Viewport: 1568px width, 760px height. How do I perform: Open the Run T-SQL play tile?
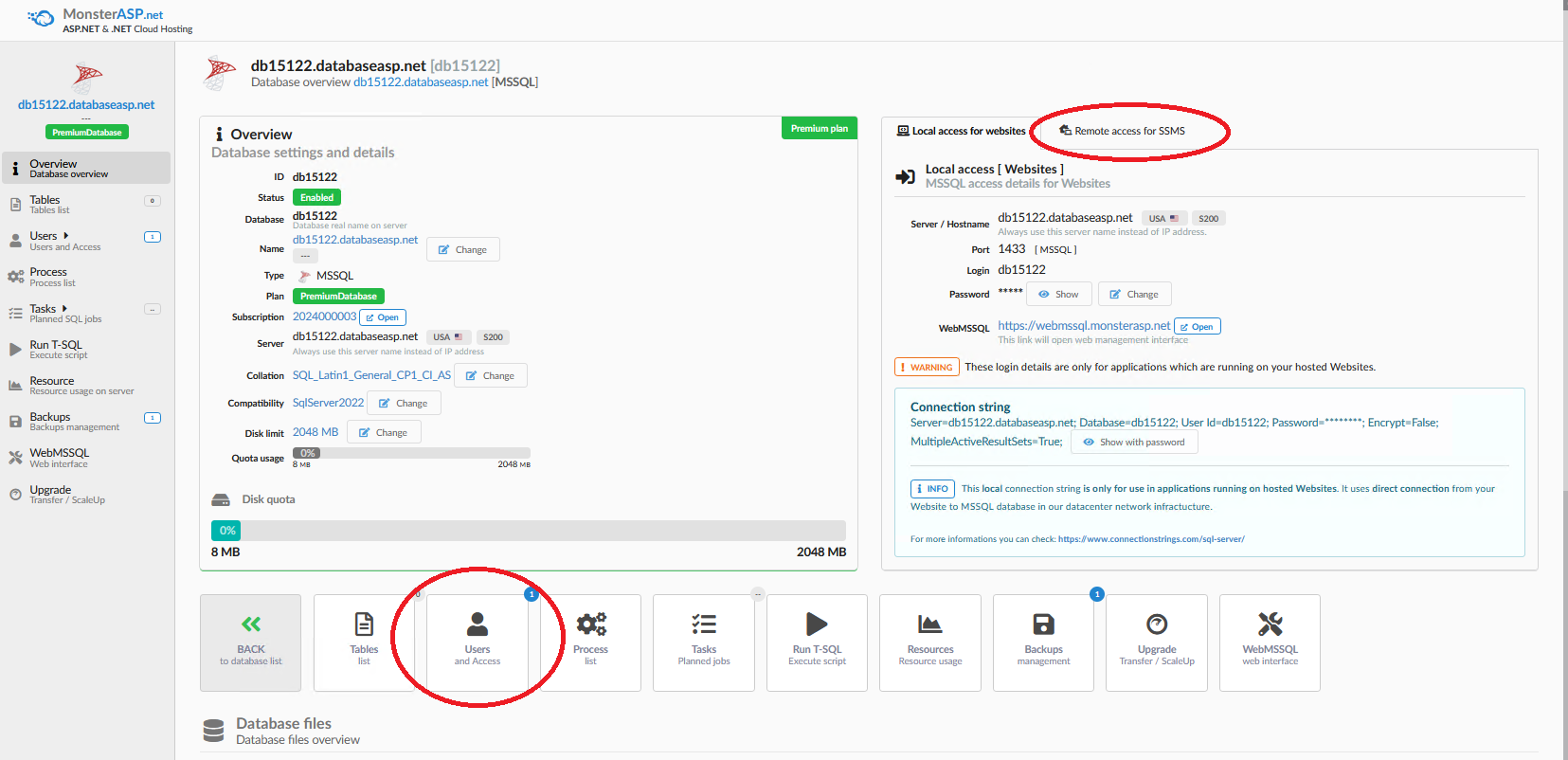click(x=817, y=642)
